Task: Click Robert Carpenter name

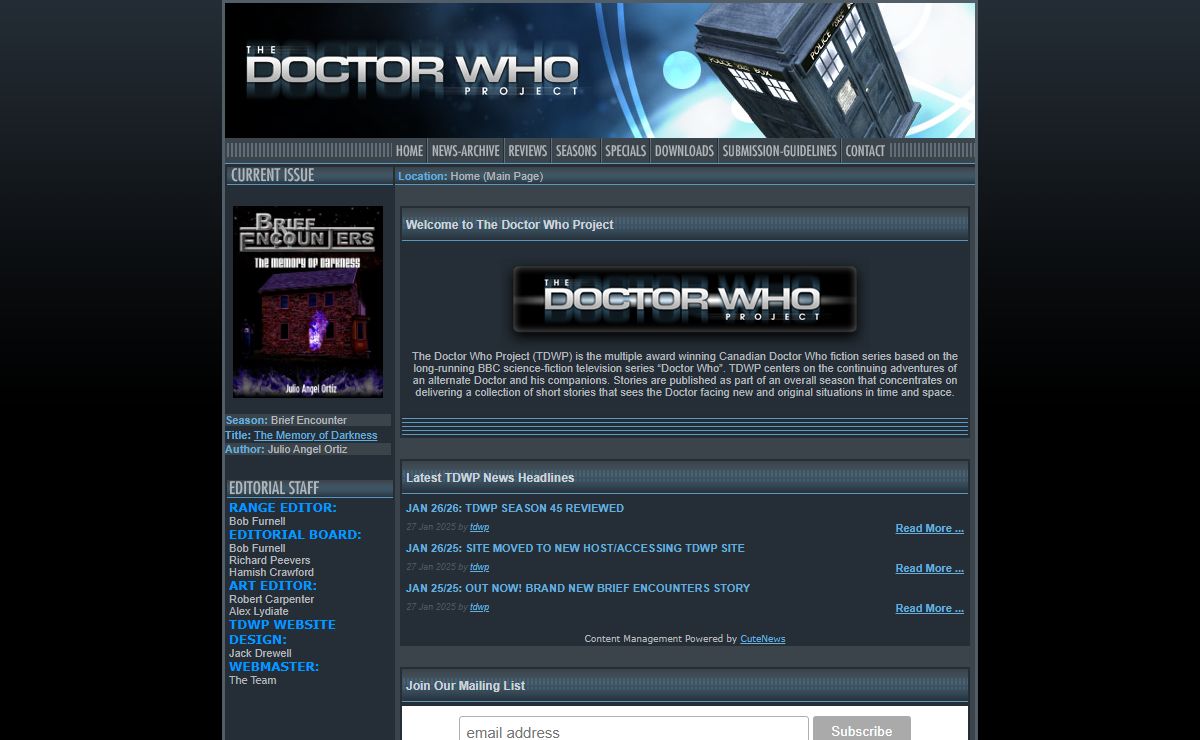Action: [272, 599]
